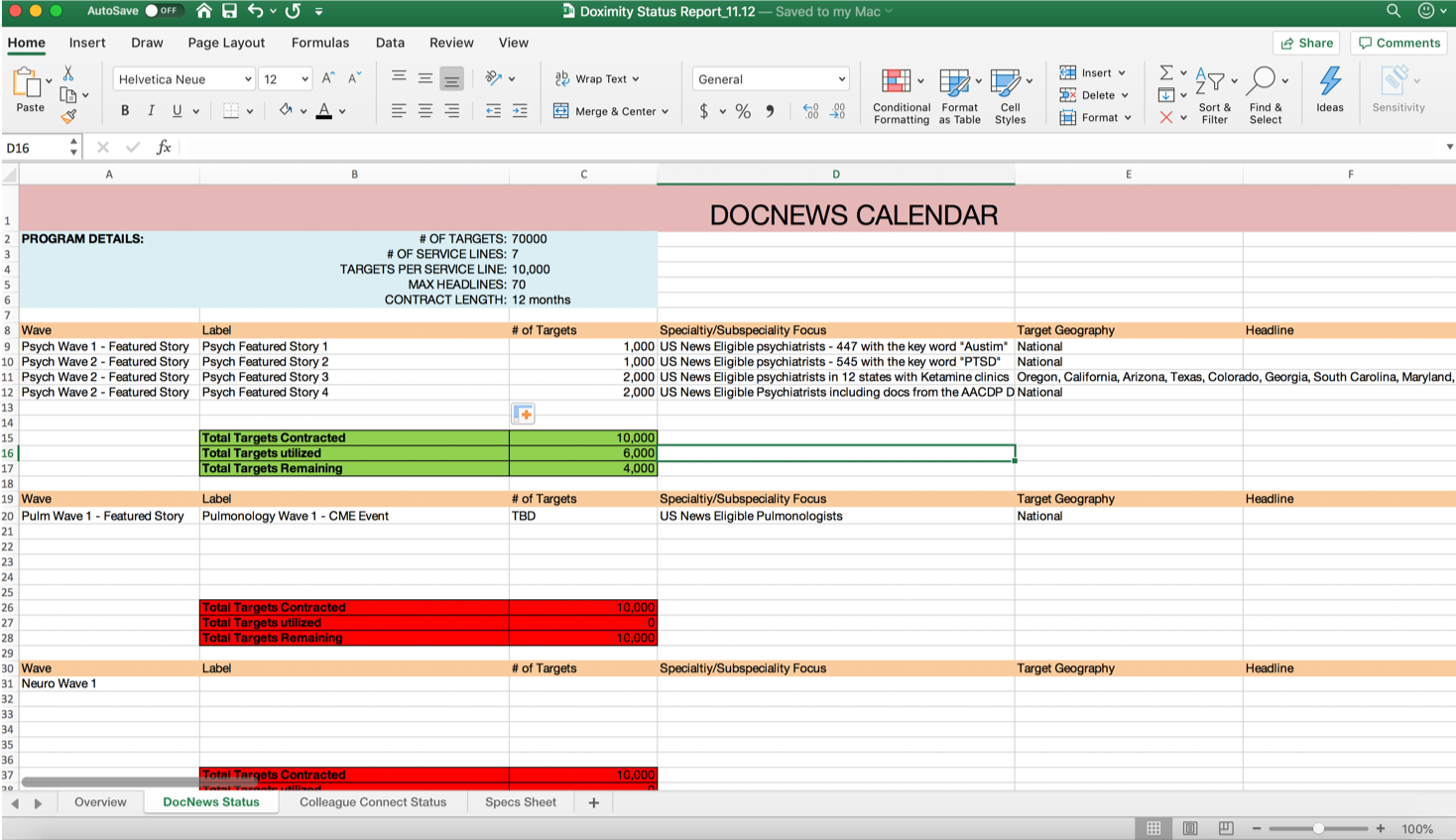Align text to the middle
The height and width of the screenshot is (840, 1456).
tap(425, 78)
